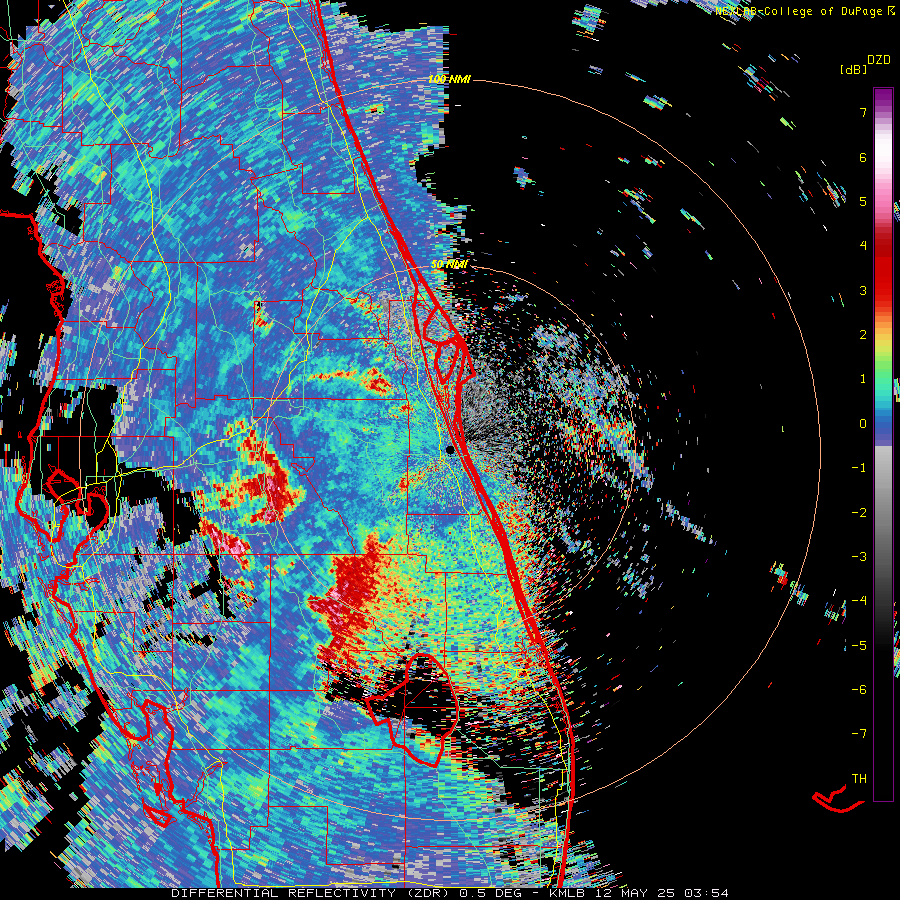900x900 pixels.
Task: Click the "100 NMI" range ring label
Action: click(449, 79)
